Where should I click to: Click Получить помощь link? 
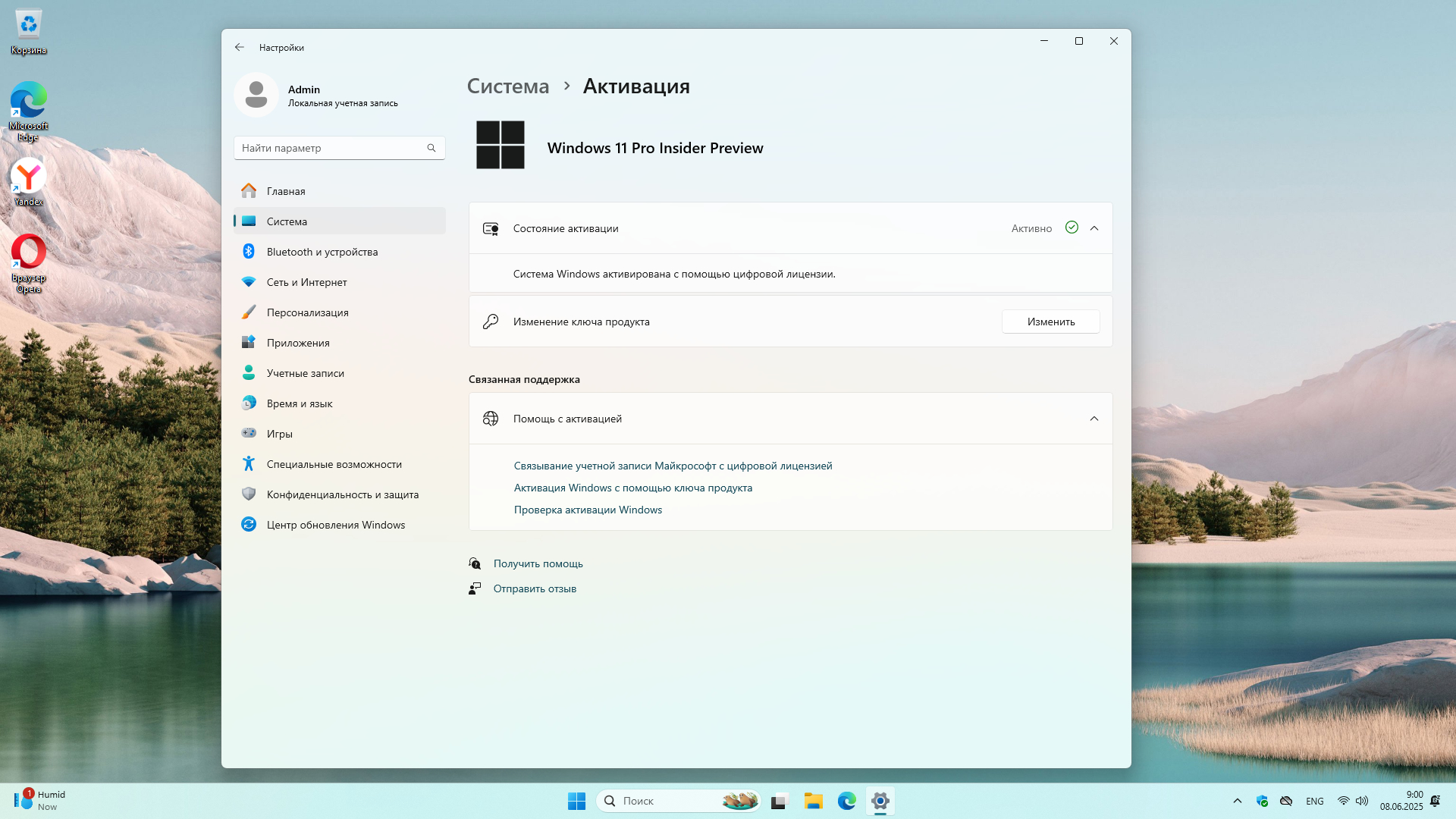pyautogui.click(x=538, y=563)
